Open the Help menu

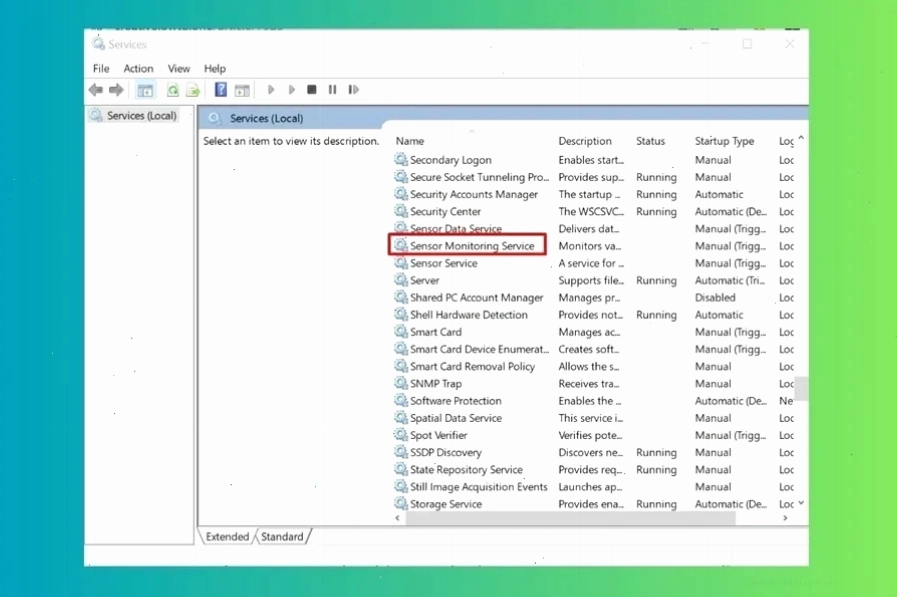[x=215, y=69]
